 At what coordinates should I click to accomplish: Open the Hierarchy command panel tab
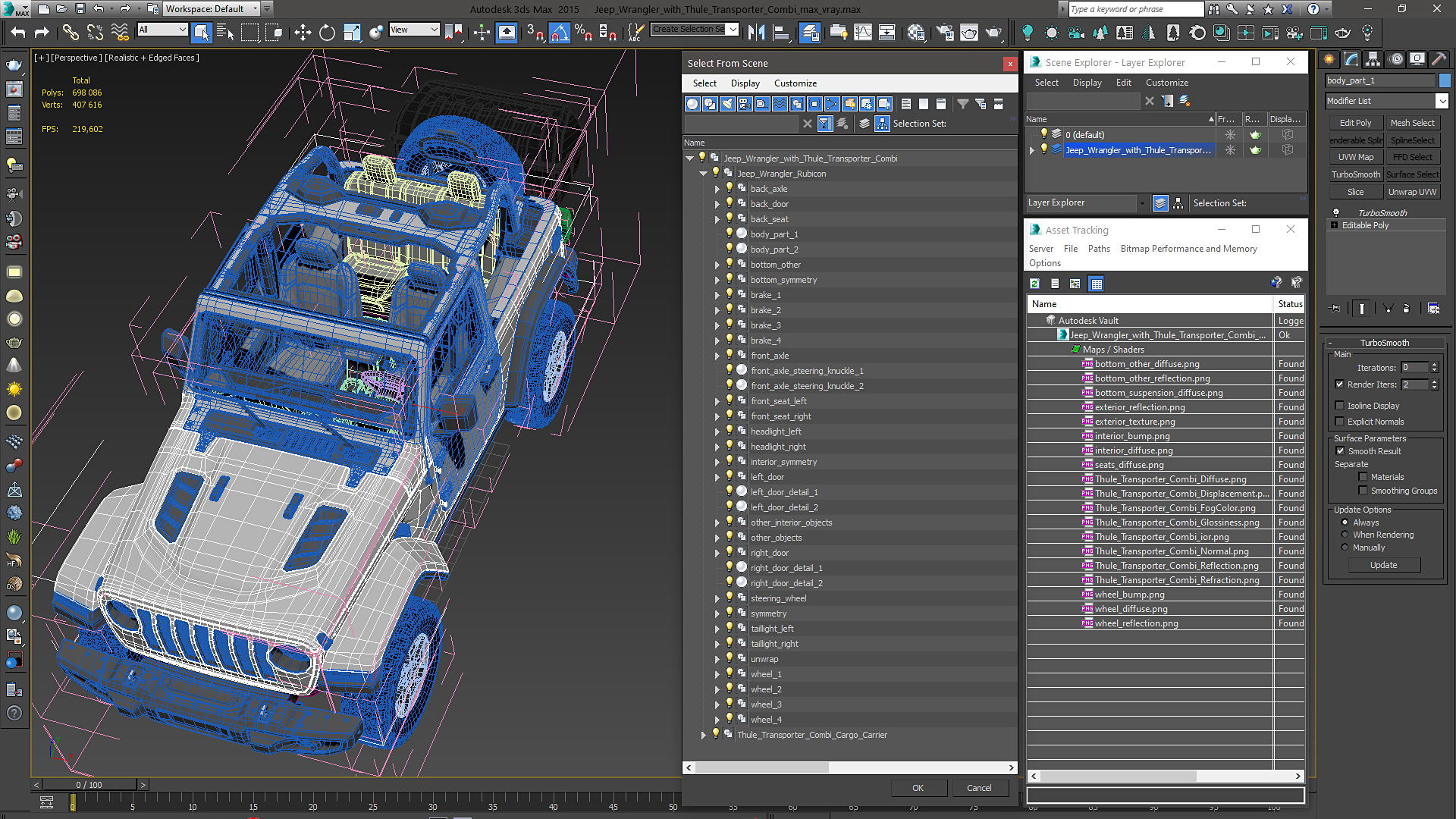click(1373, 59)
